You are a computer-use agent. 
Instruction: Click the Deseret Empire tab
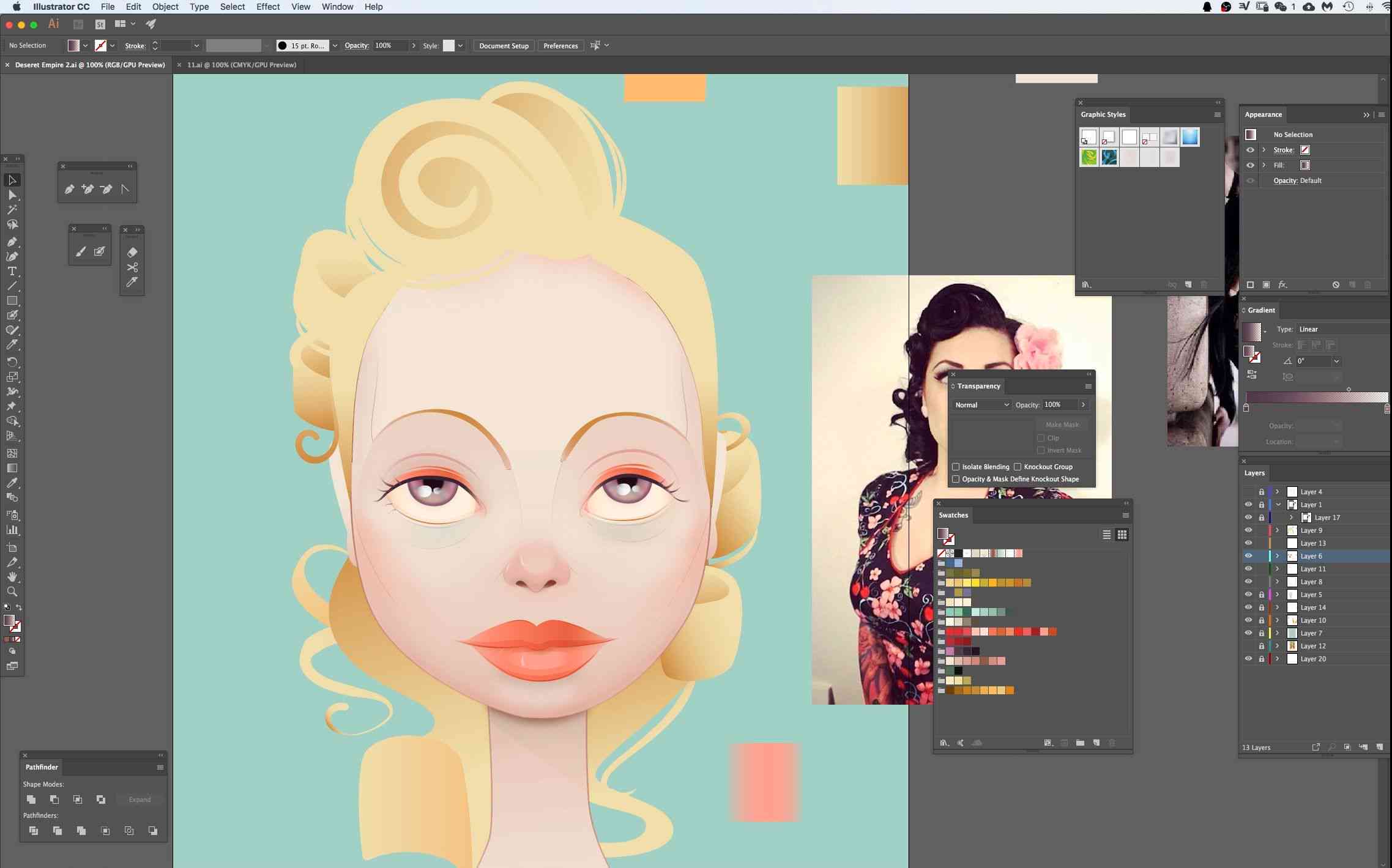tap(88, 64)
